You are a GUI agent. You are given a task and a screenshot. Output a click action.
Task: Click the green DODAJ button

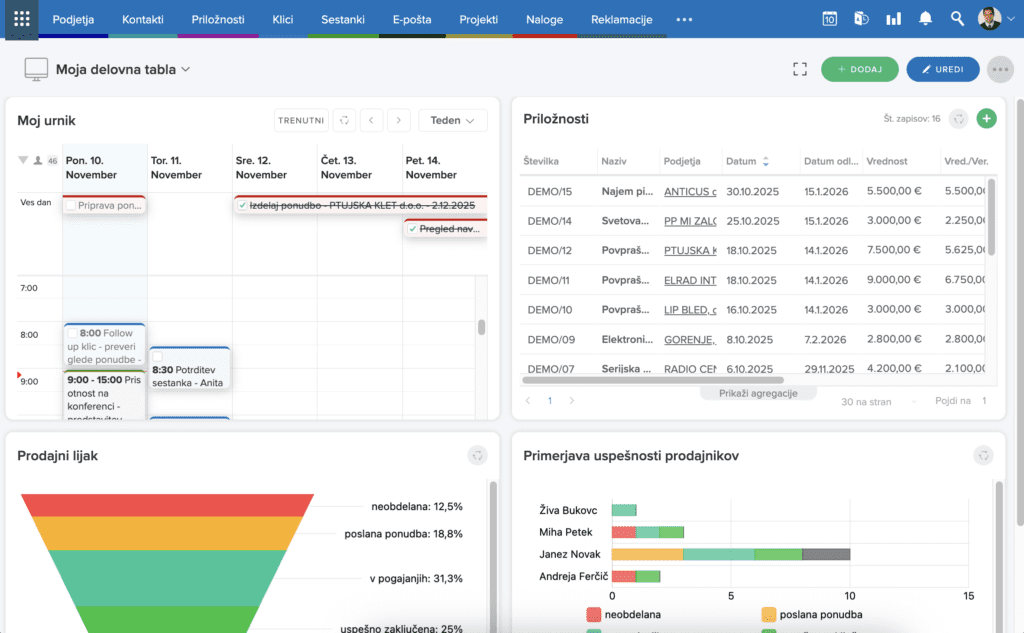click(859, 69)
